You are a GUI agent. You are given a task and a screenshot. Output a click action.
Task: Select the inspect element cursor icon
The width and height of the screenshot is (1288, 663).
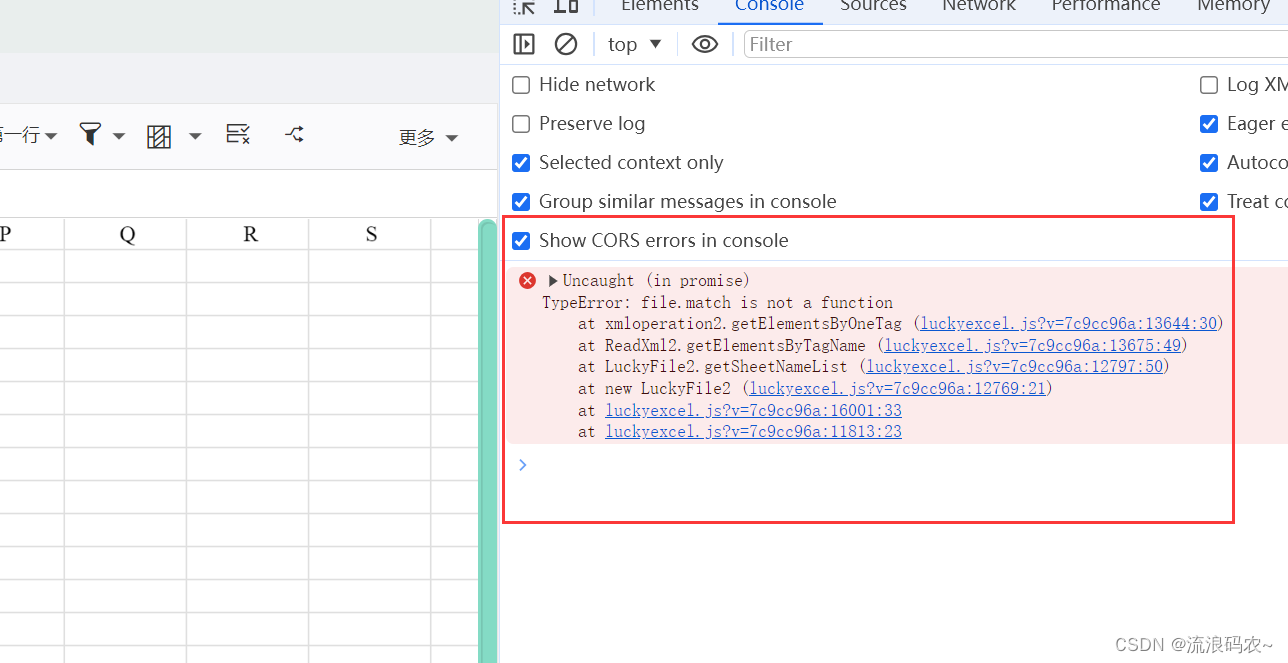(523, 7)
